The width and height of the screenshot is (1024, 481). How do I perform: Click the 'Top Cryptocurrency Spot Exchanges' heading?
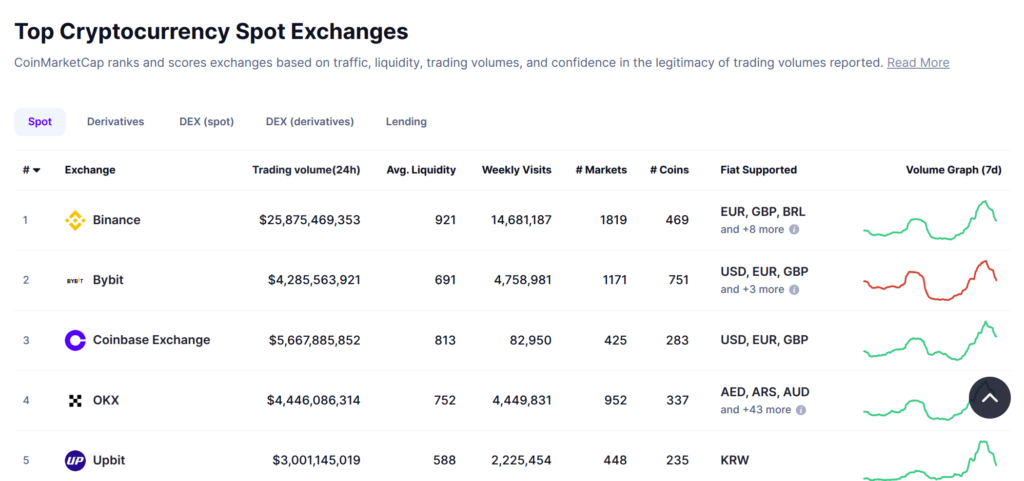tap(212, 31)
